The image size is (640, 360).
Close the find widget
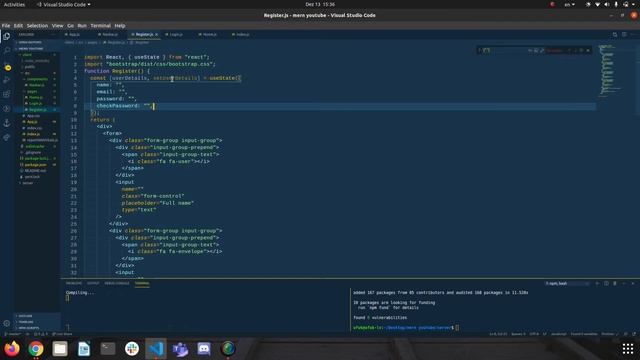[588, 51]
